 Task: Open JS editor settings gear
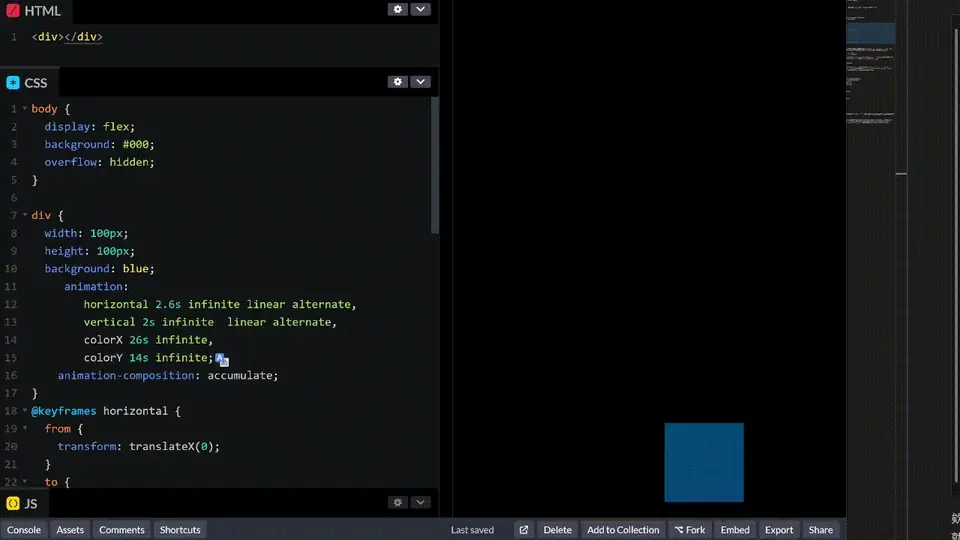click(398, 502)
